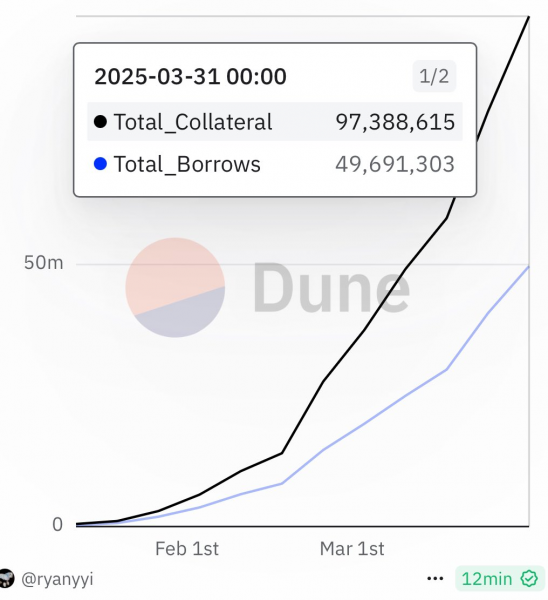This screenshot has height=600, width=548.
Task: Click the three-dots options menu icon
Action: click(x=435, y=579)
